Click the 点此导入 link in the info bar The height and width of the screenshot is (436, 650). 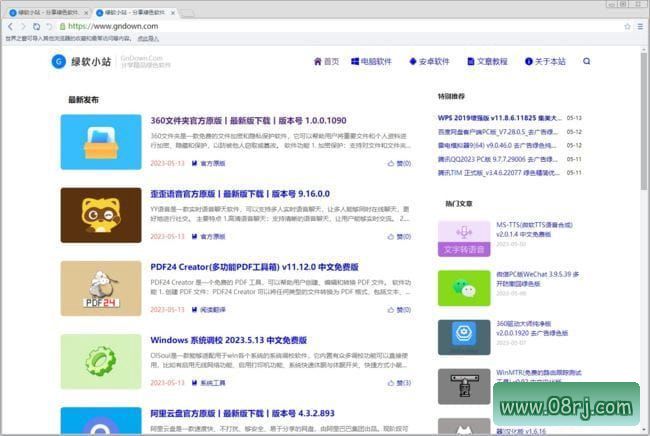coord(148,39)
